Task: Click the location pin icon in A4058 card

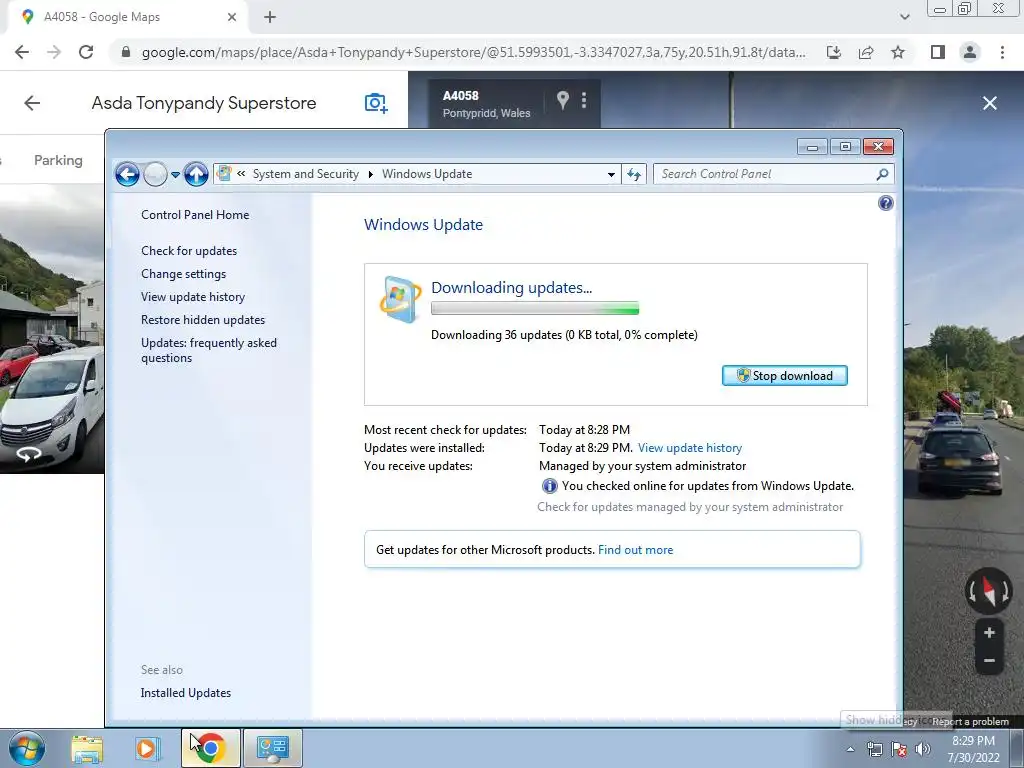Action: [562, 100]
